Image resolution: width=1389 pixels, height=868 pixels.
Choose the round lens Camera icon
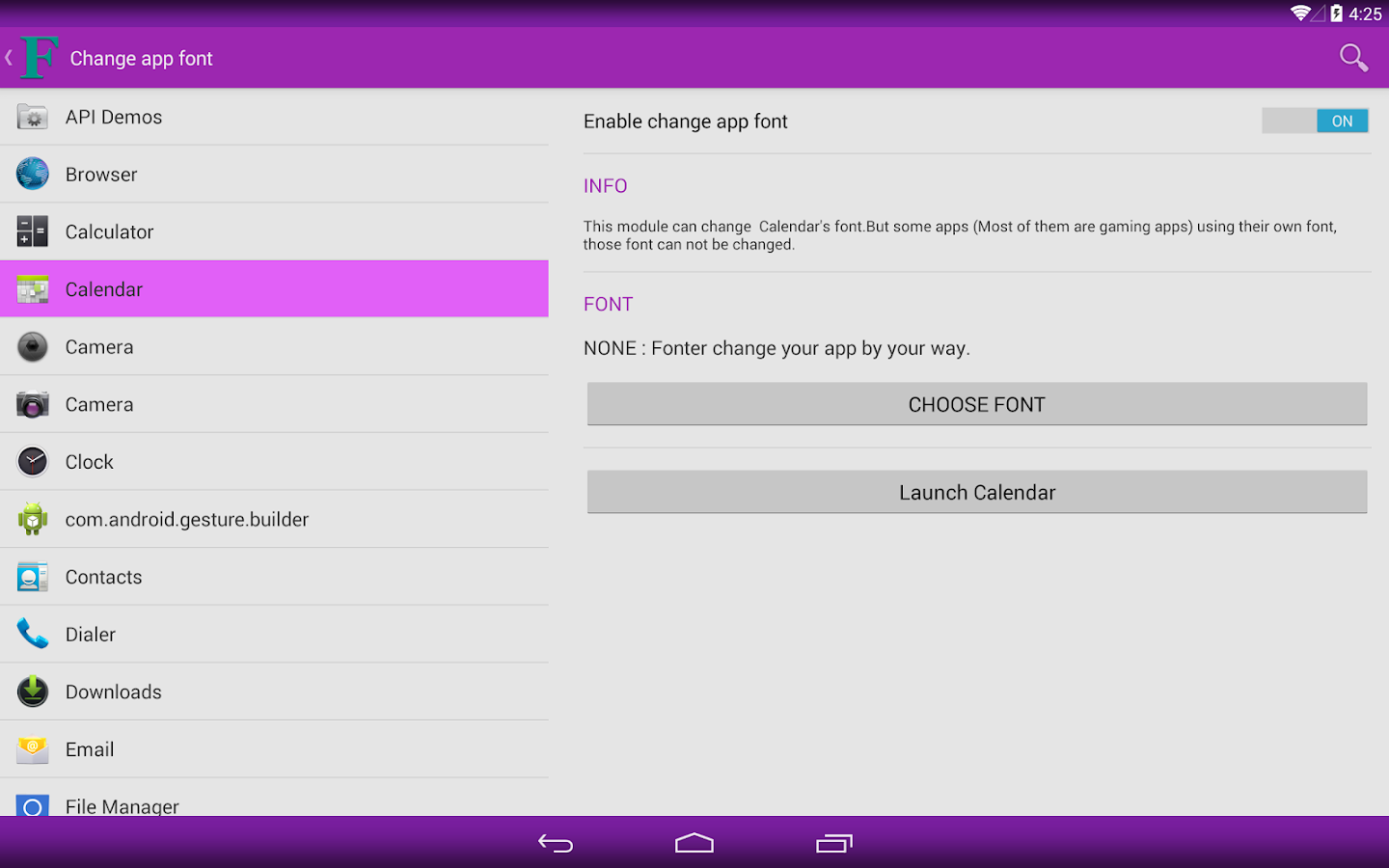33,346
